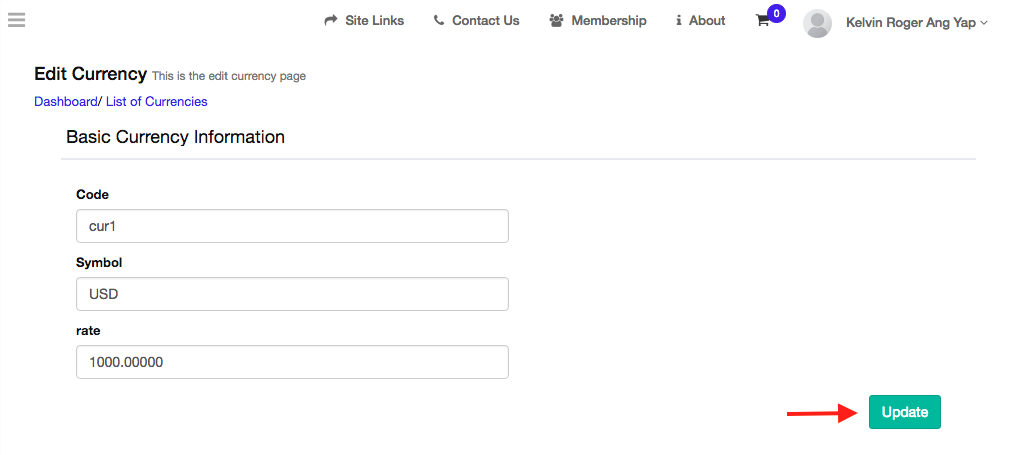Go to the Membership menu item

(x=609, y=21)
